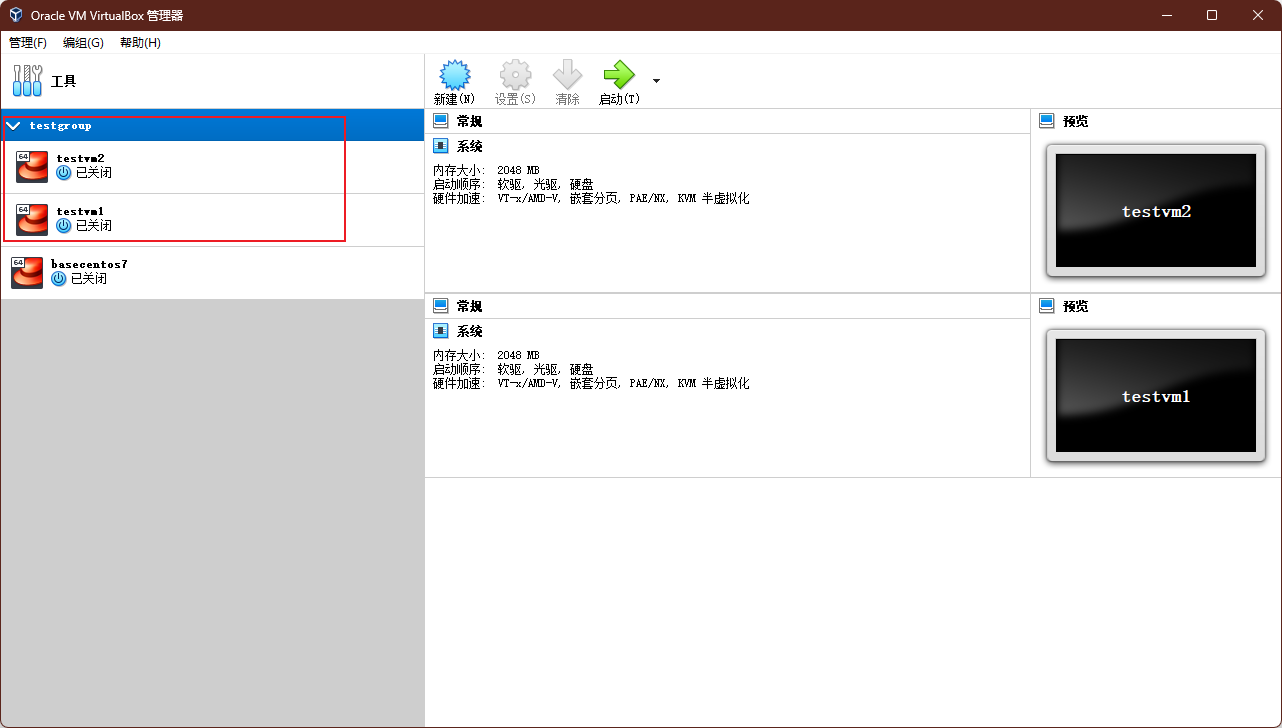Click the testvm1 preview thumbnail
Screen dimensions: 1282x728
(x=1156, y=396)
